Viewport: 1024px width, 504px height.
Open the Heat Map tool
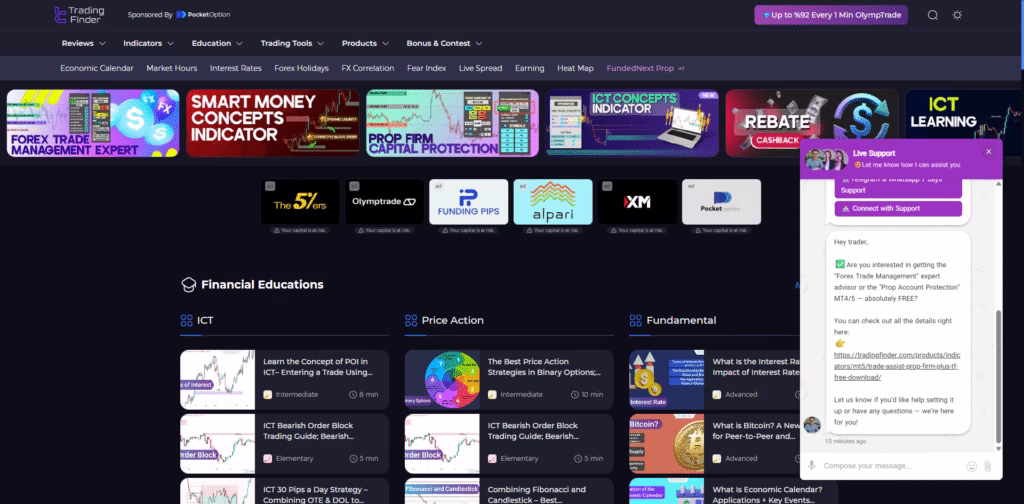click(x=575, y=68)
